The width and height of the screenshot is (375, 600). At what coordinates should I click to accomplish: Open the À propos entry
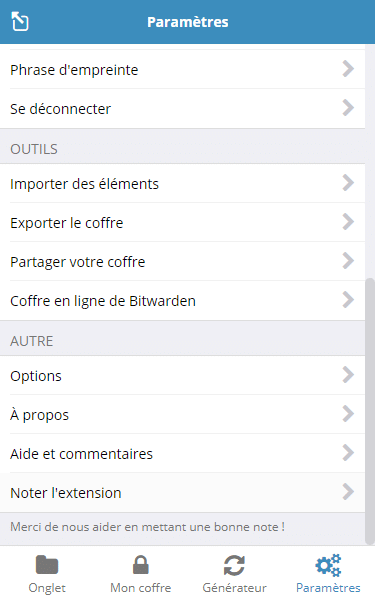[x=183, y=414]
